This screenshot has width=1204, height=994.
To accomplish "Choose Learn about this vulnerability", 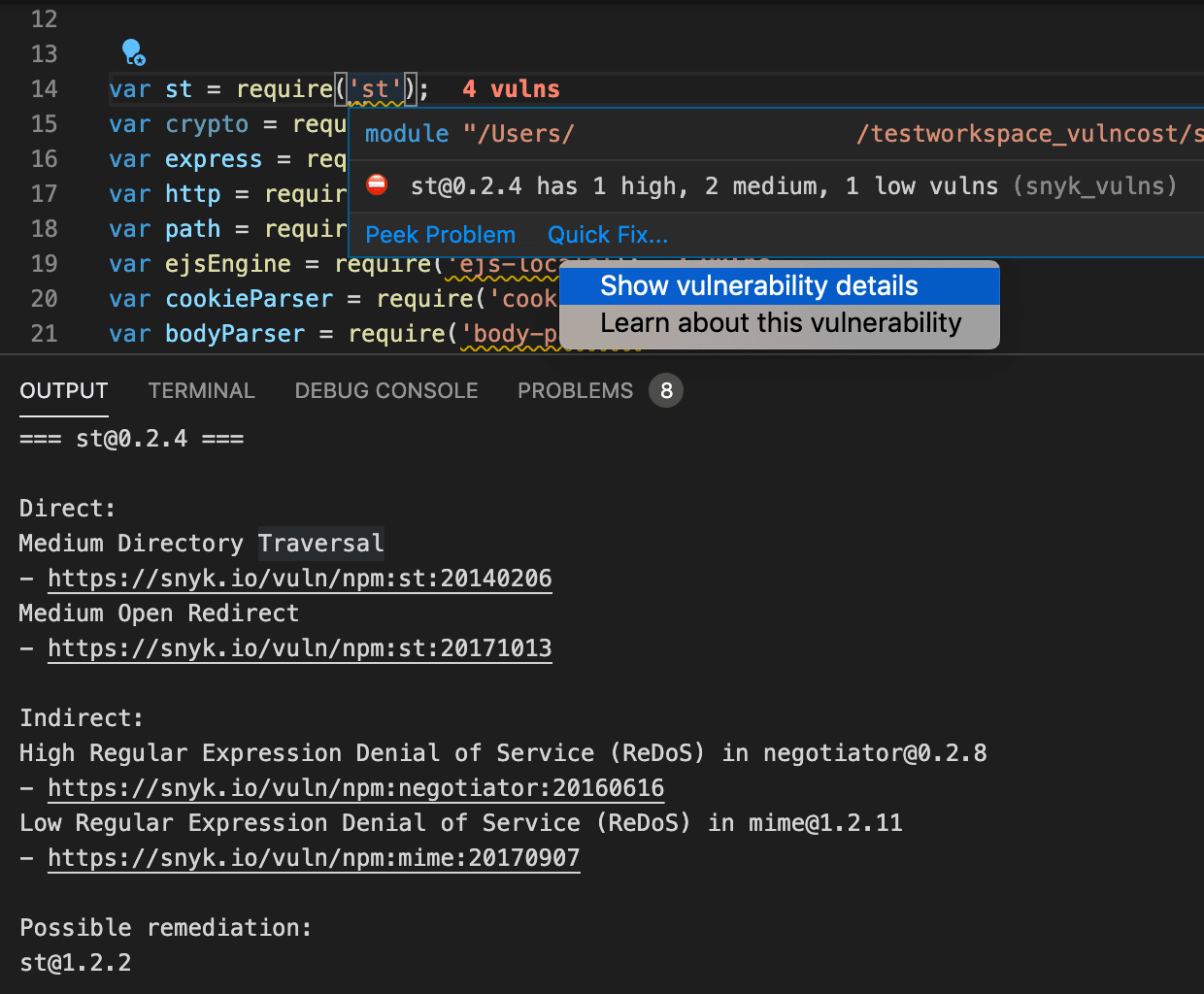I will 780,323.
